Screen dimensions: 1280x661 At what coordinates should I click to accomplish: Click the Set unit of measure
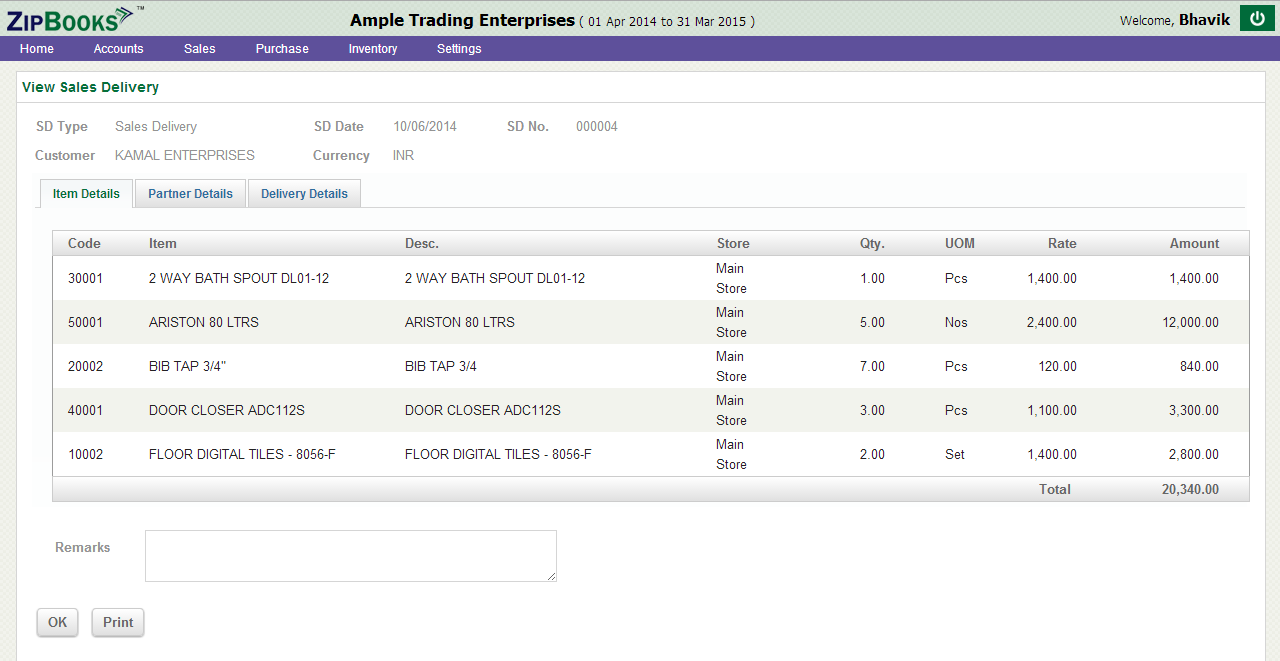(x=955, y=455)
